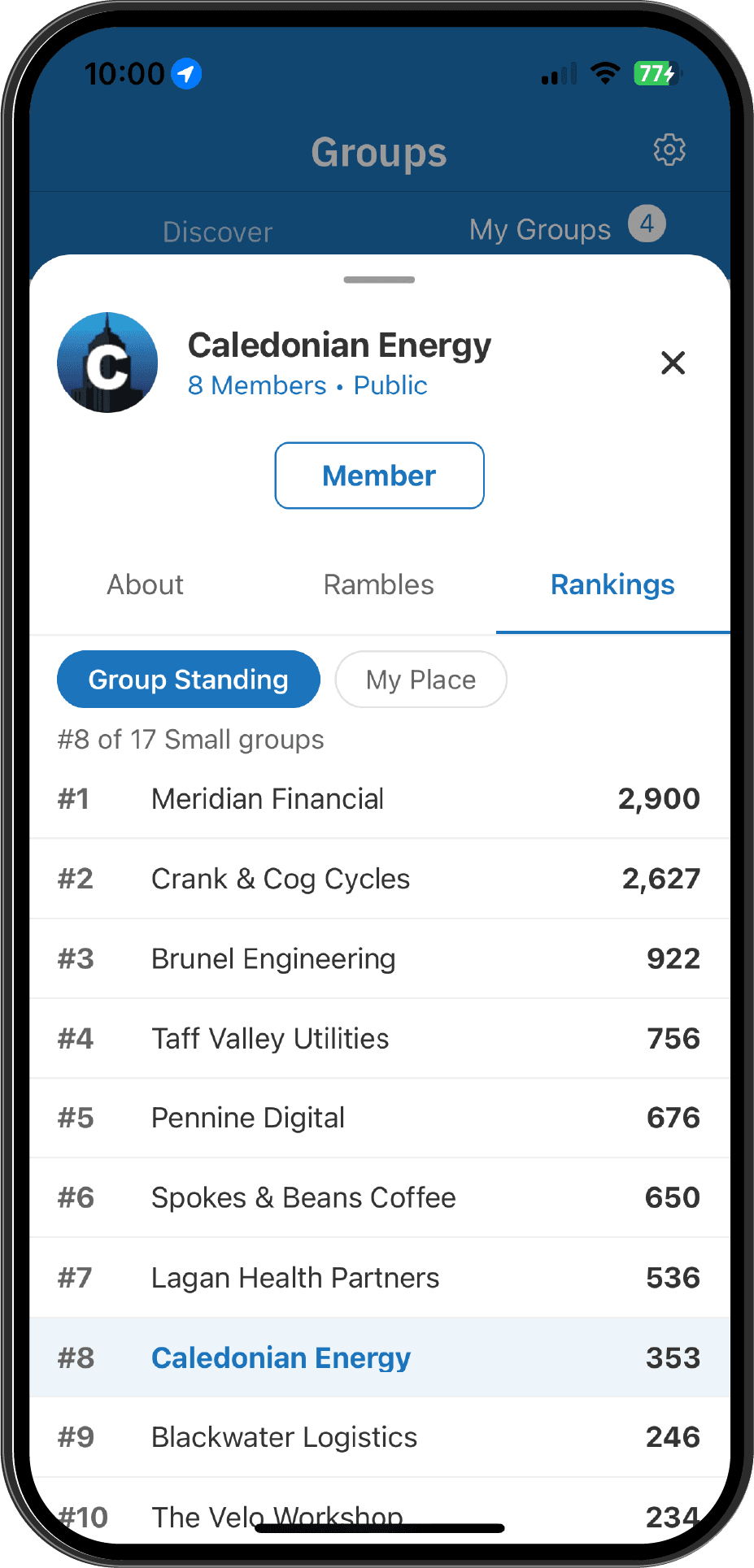Select the highlighted Caledonian Energy row
This screenshot has width=754, height=1568.
click(x=380, y=1357)
